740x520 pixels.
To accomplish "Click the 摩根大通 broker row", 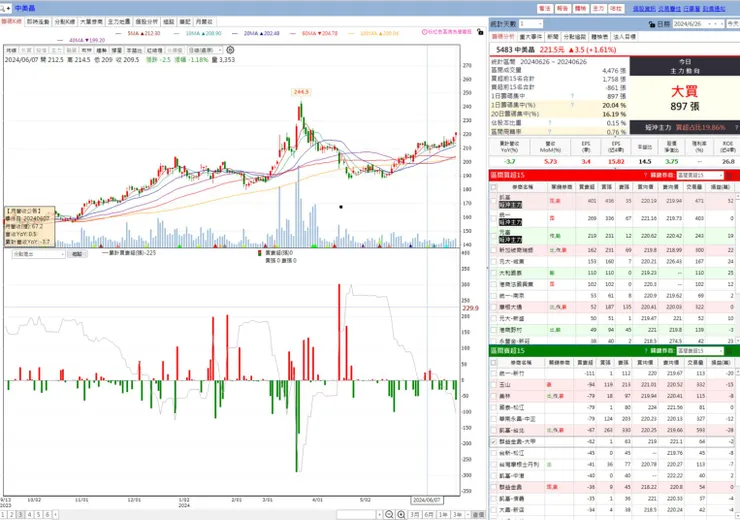I will [612, 307].
